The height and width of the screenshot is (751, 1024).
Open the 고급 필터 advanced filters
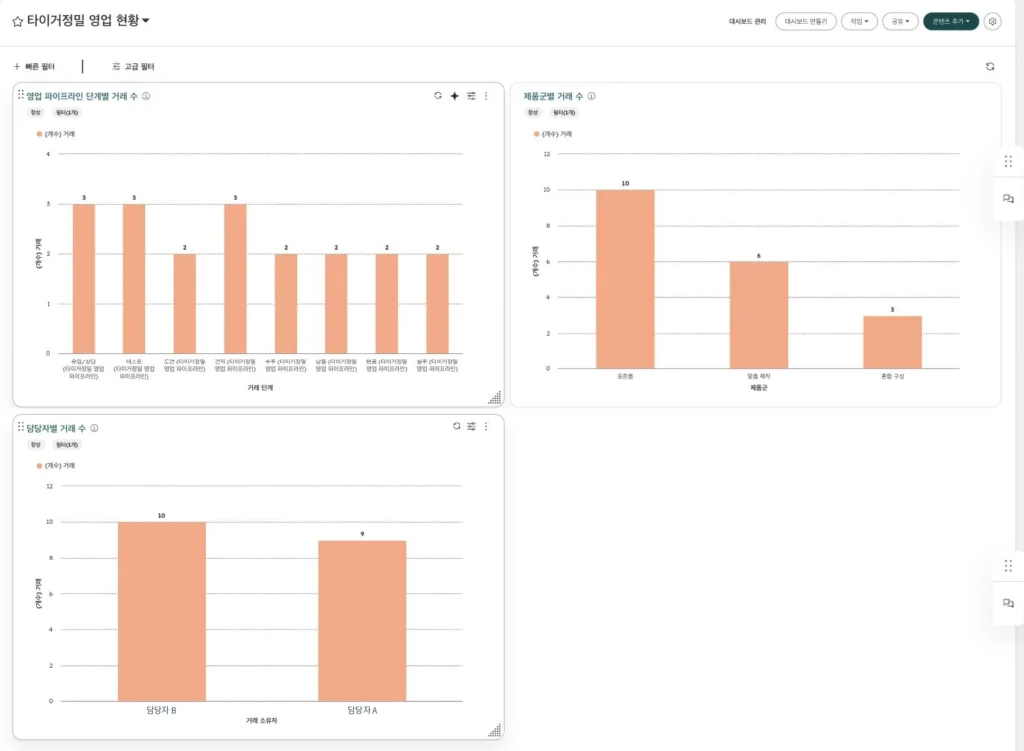pos(133,67)
